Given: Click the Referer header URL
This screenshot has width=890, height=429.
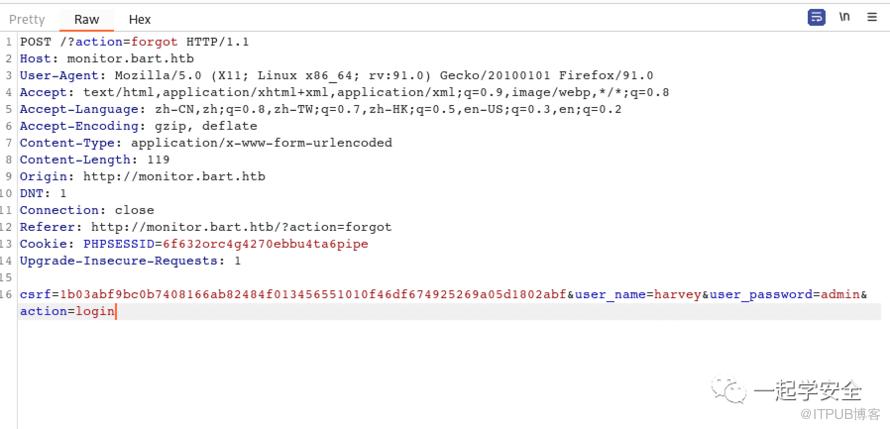Looking at the screenshot, I should [x=241, y=227].
